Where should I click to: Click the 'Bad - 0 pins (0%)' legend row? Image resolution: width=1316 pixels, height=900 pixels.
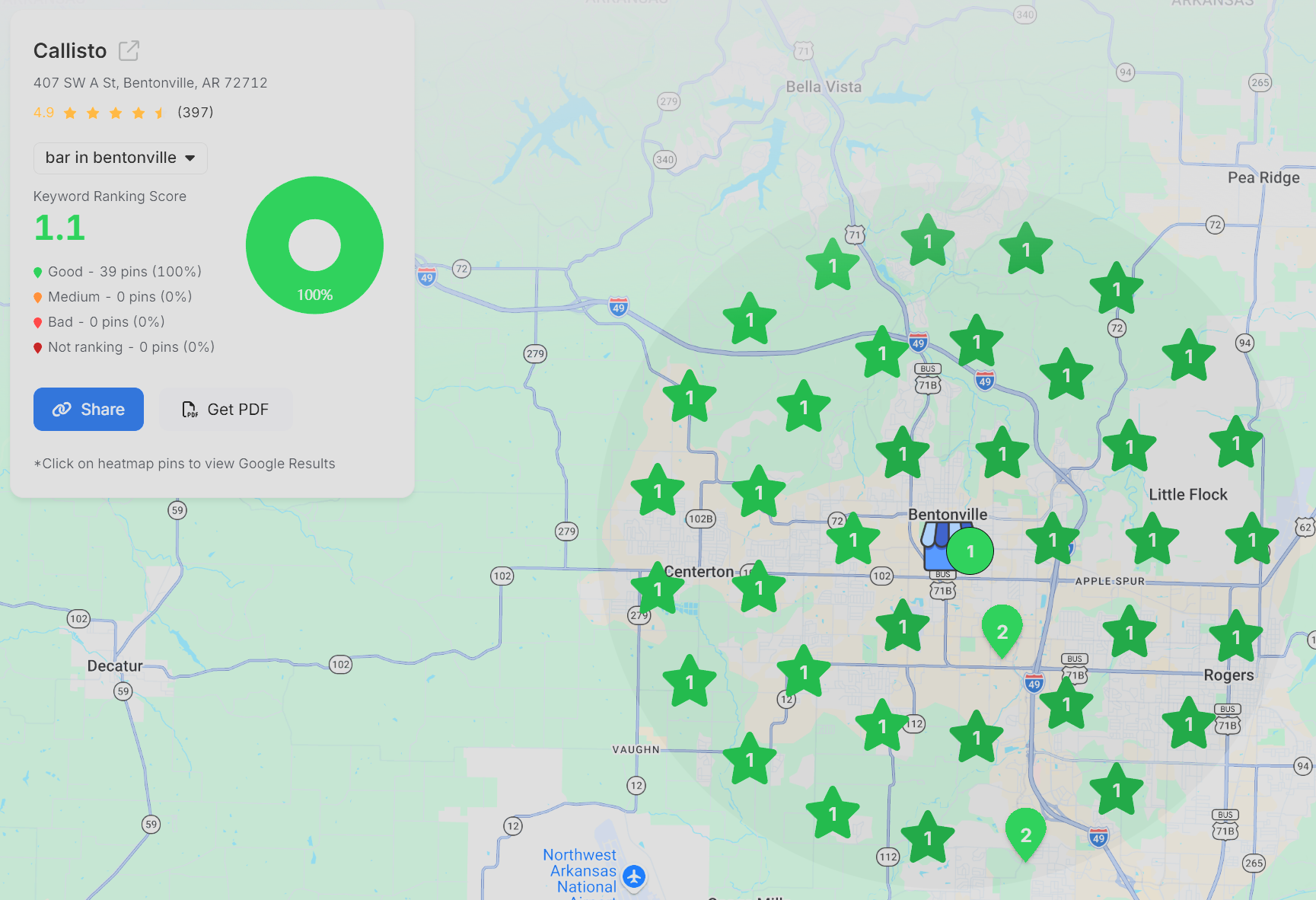(x=99, y=322)
